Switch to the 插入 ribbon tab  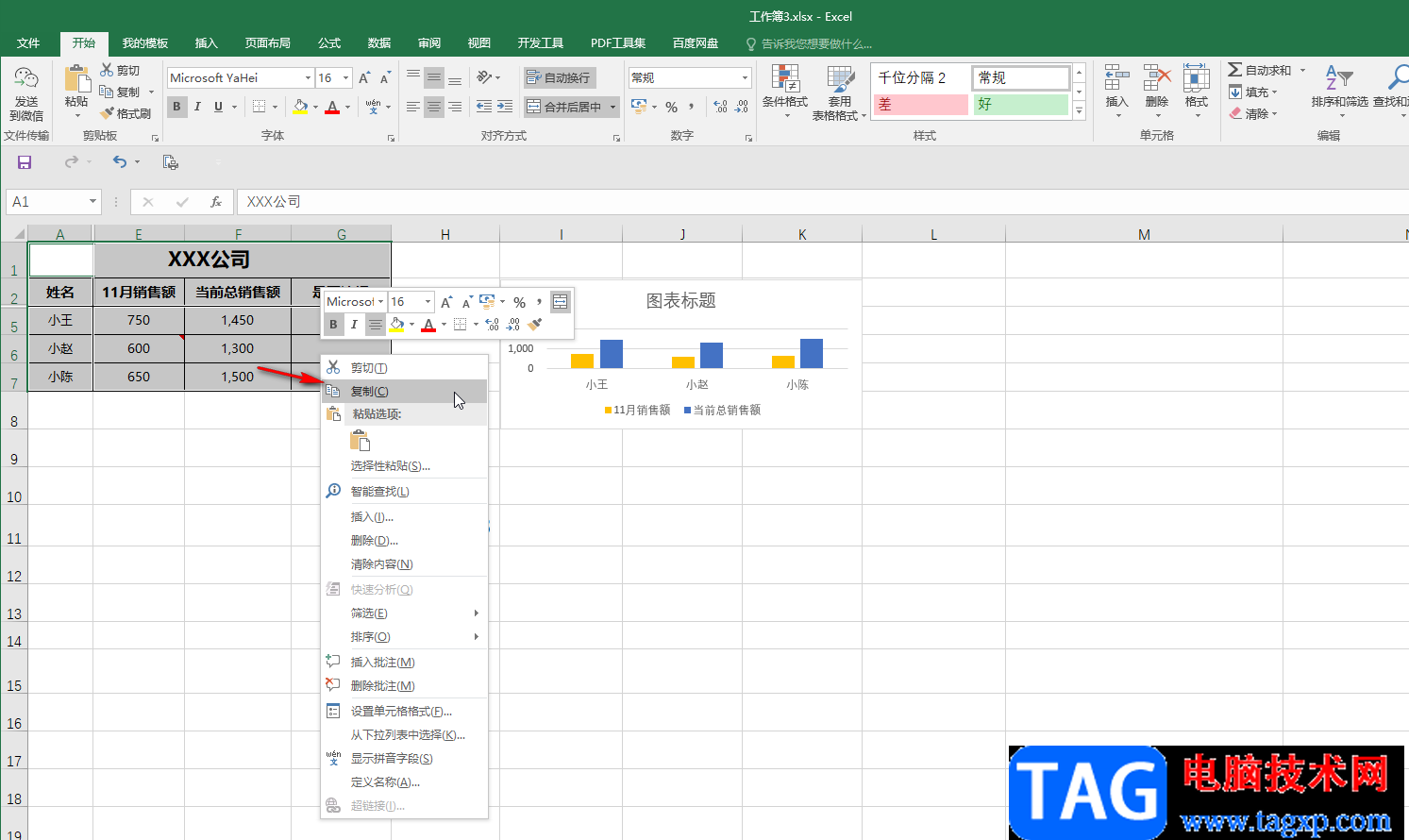pyautogui.click(x=206, y=43)
